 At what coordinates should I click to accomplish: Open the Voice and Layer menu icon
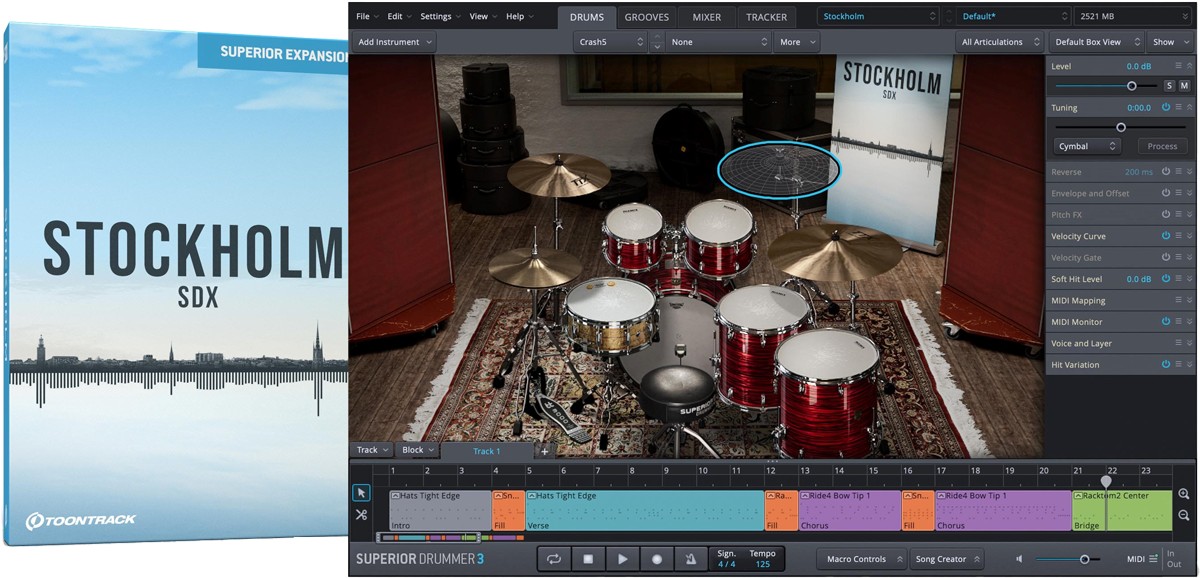[1179, 343]
